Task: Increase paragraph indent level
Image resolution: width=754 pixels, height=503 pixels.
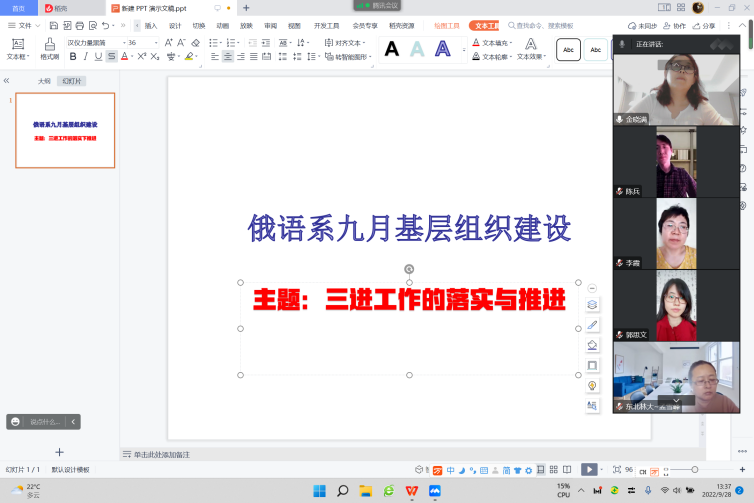Action: point(265,43)
